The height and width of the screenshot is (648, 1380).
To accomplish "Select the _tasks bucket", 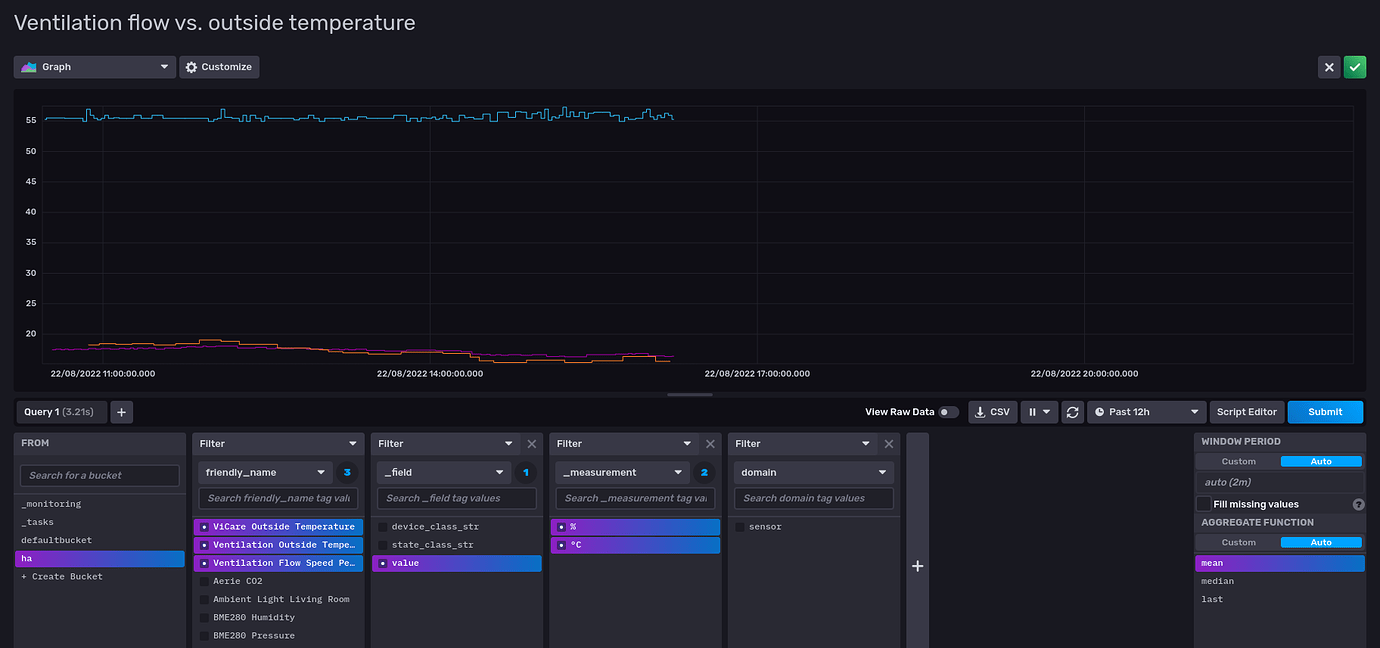I will (x=100, y=522).
